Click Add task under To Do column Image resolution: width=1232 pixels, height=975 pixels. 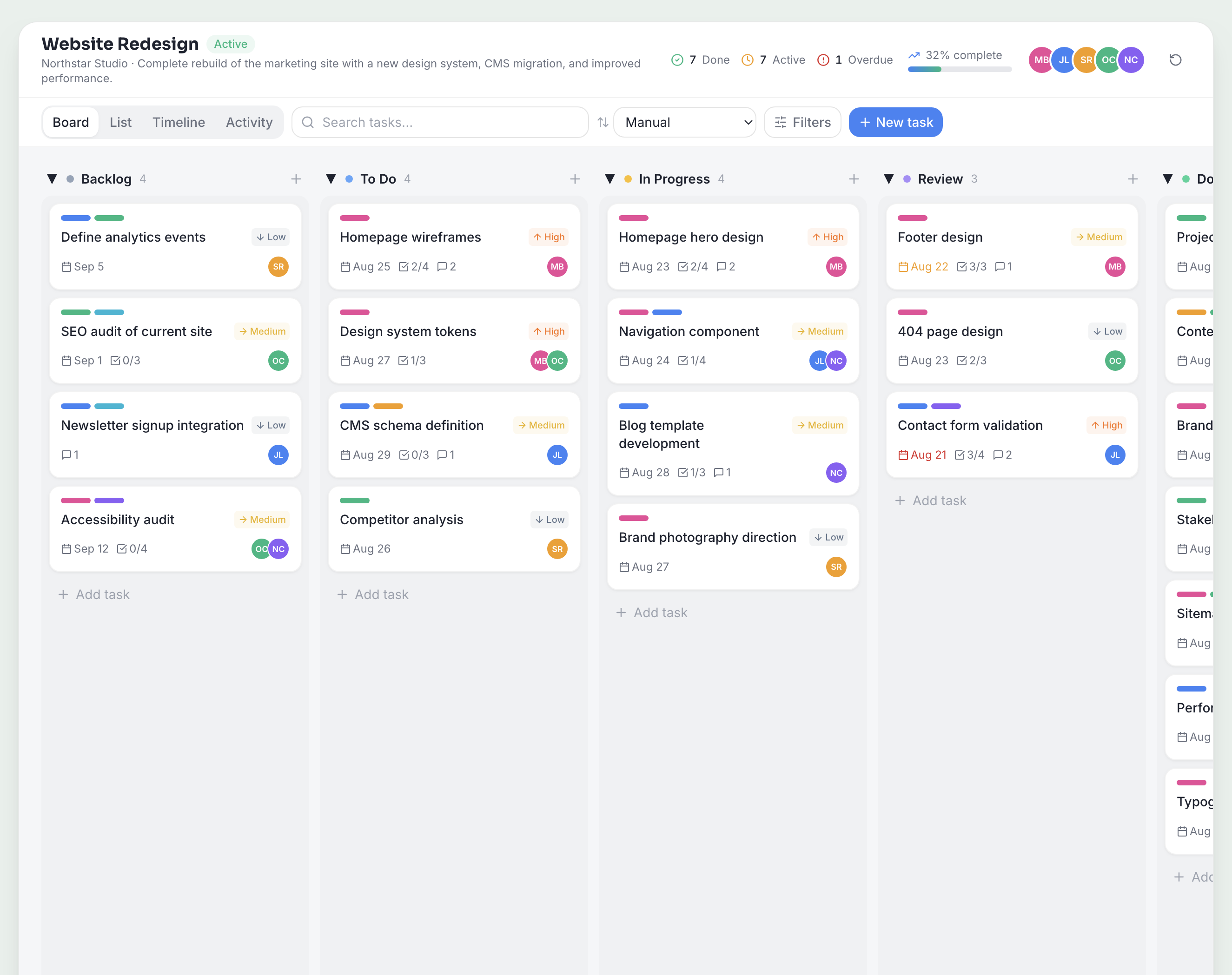[373, 595]
